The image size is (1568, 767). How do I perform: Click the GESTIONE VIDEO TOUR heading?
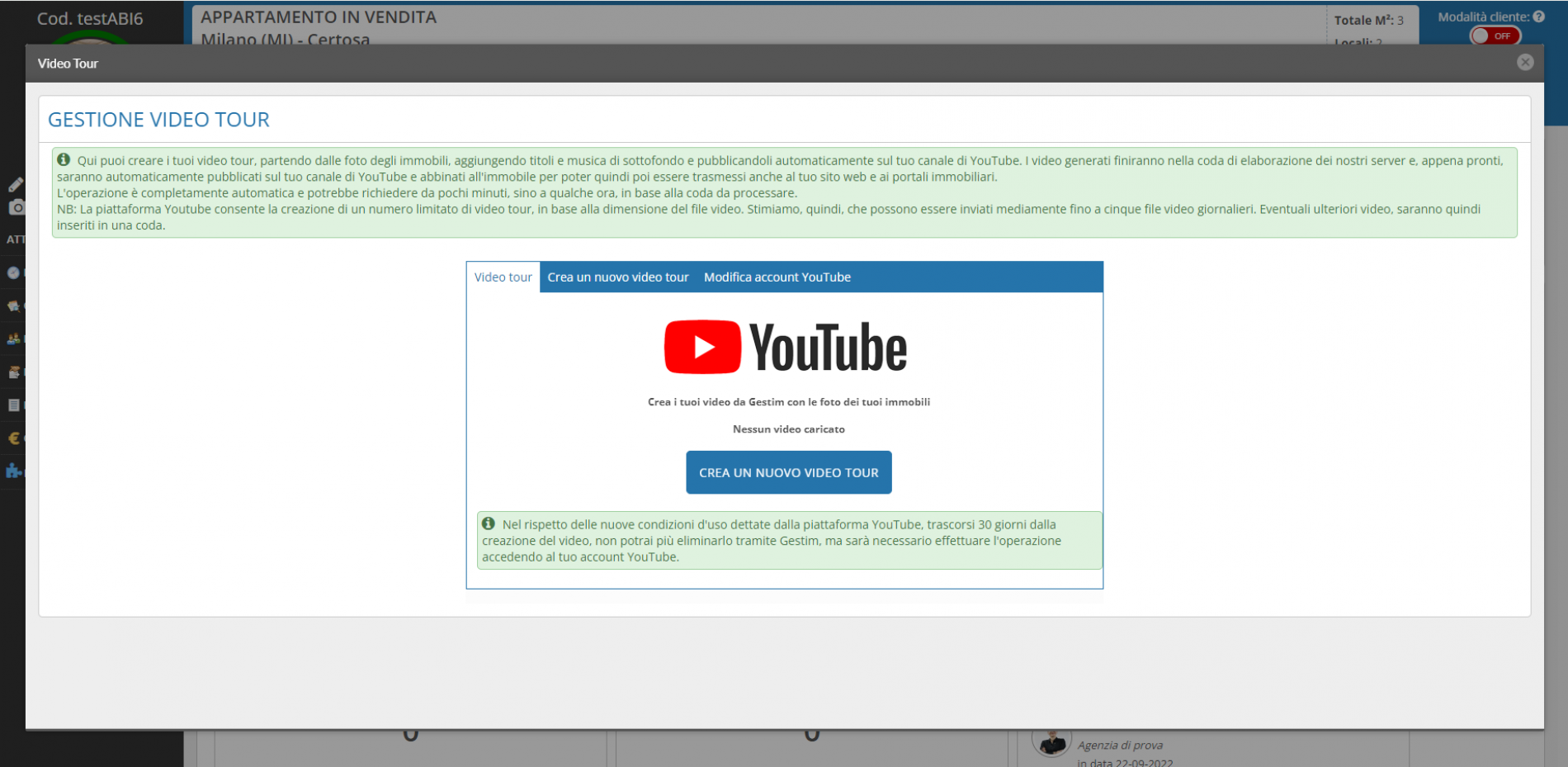158,120
